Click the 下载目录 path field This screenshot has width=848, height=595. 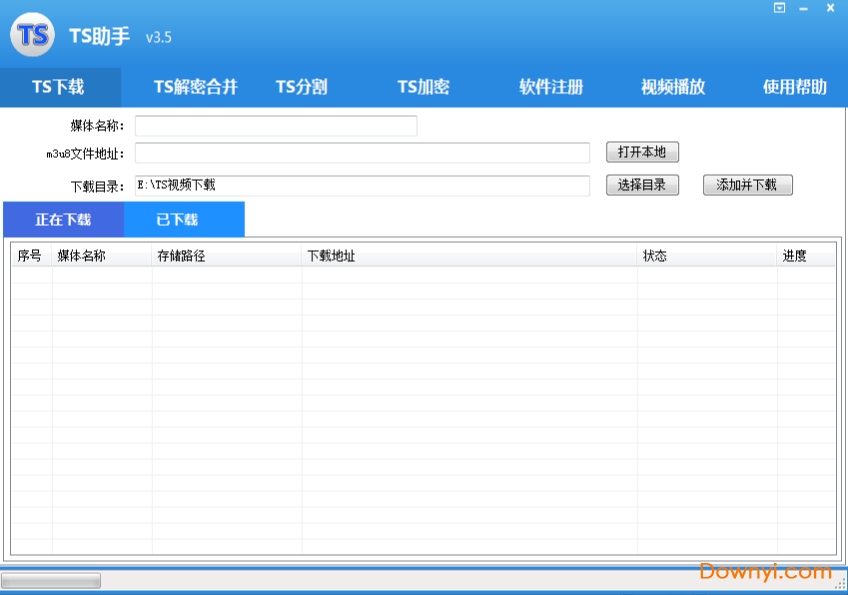click(x=362, y=185)
